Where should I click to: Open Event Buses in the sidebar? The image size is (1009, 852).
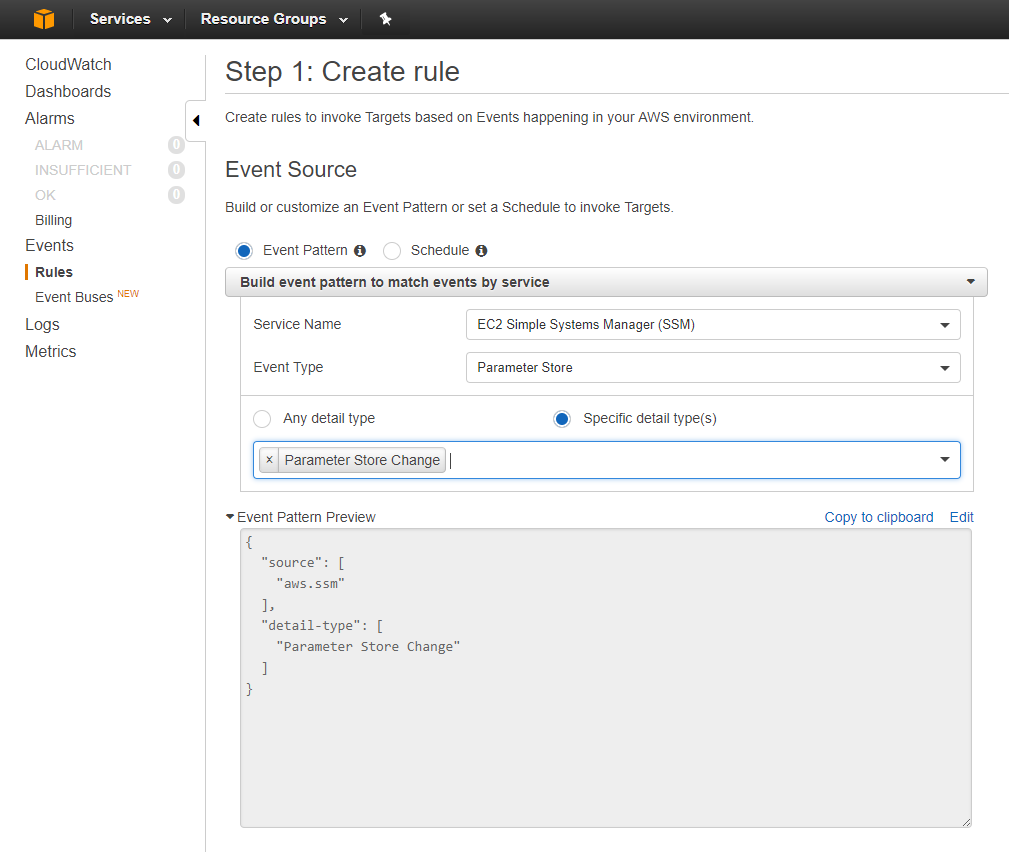click(x=74, y=297)
